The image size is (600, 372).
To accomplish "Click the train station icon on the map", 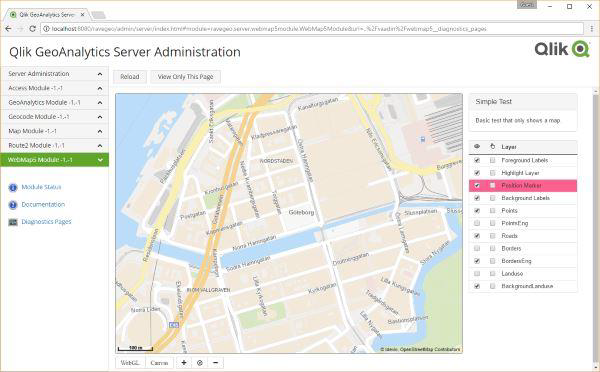I will (x=422, y=139).
